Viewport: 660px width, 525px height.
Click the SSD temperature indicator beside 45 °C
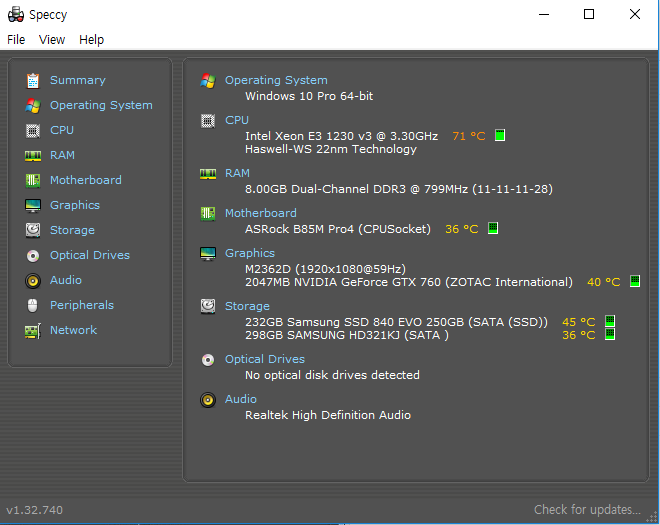pos(609,321)
